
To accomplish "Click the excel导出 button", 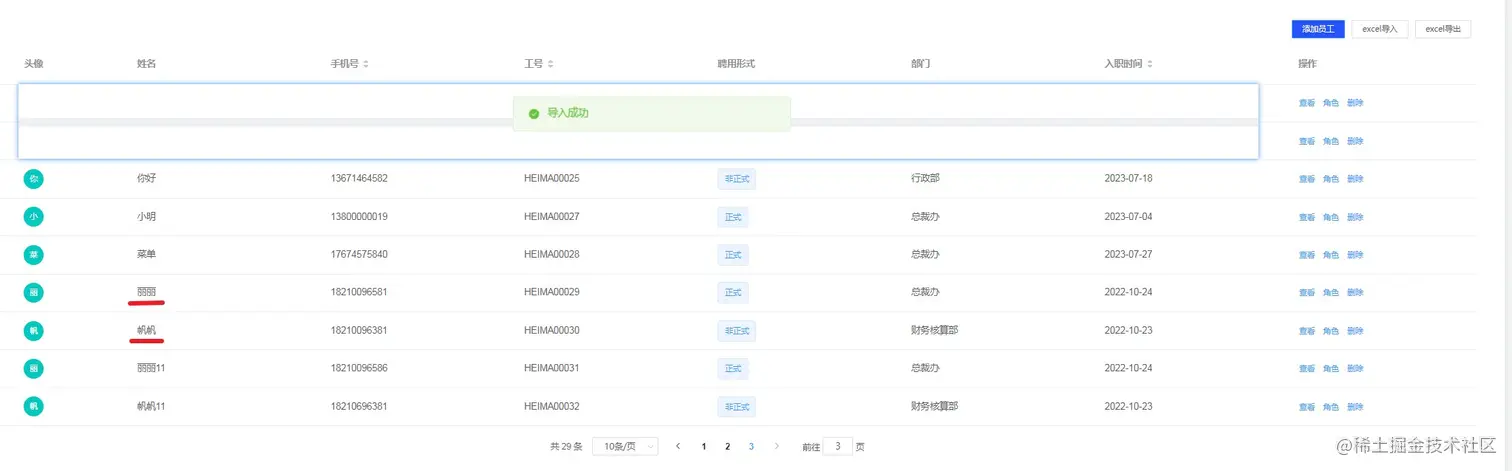I will click(x=1443, y=29).
